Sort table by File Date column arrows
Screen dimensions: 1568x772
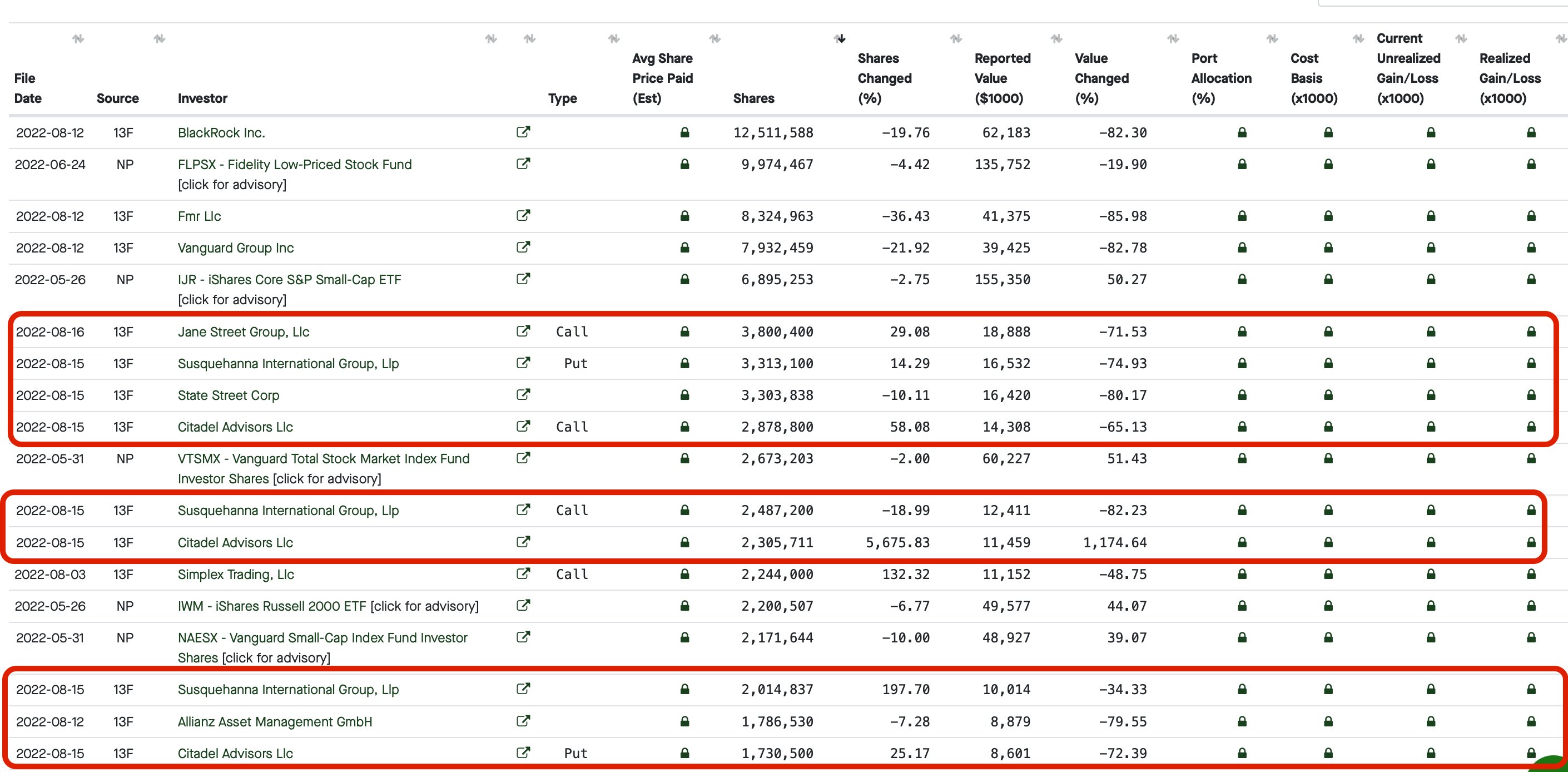pyautogui.click(x=78, y=39)
